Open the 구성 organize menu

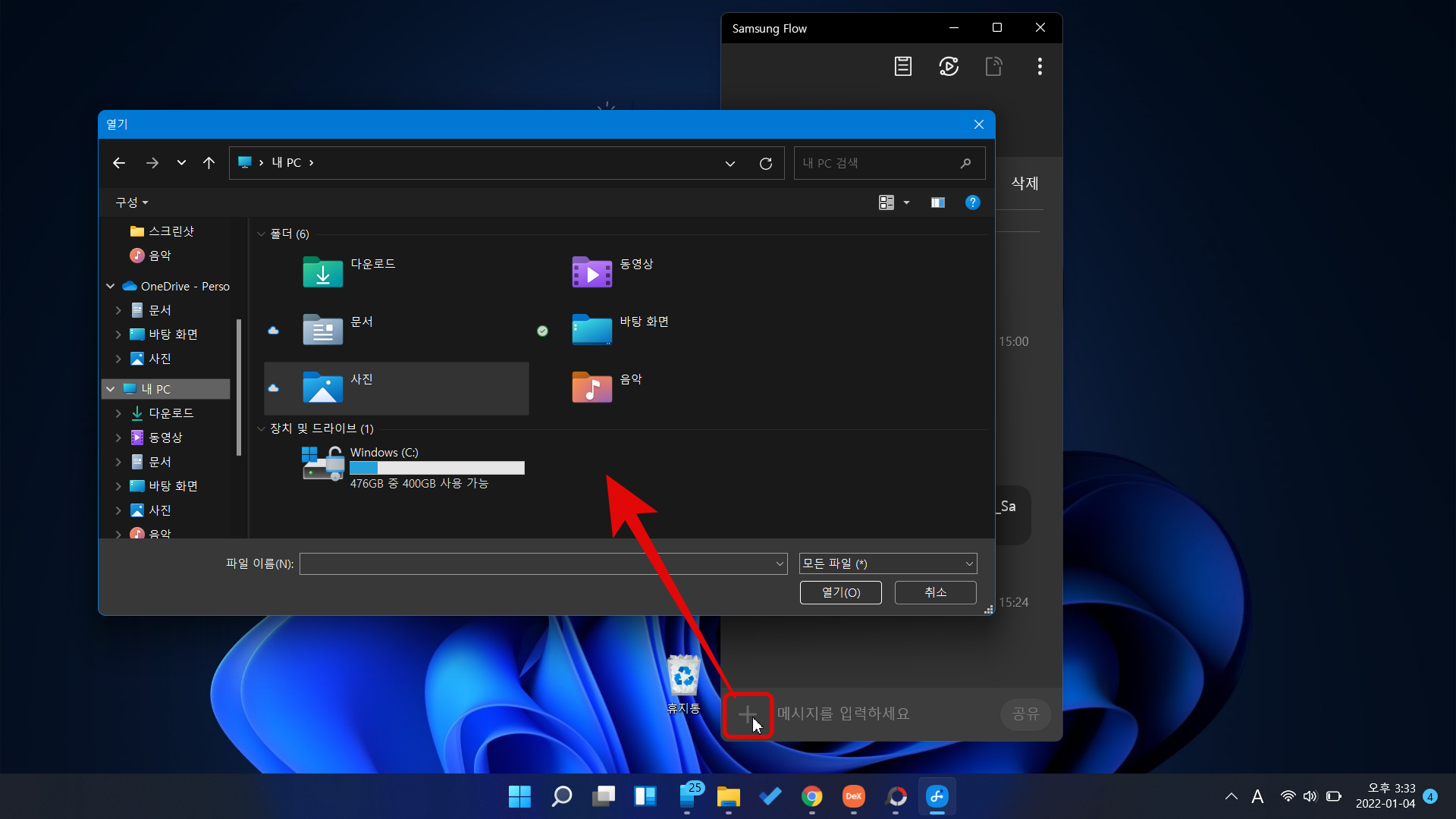click(132, 202)
